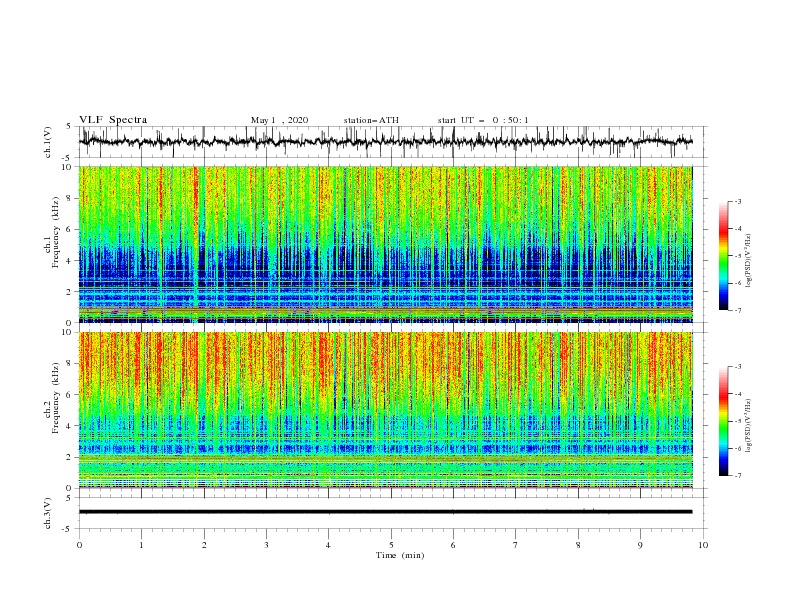Click the "VLF Spectra" title text
The height and width of the screenshot is (612, 792).
pyautogui.click(x=113, y=120)
